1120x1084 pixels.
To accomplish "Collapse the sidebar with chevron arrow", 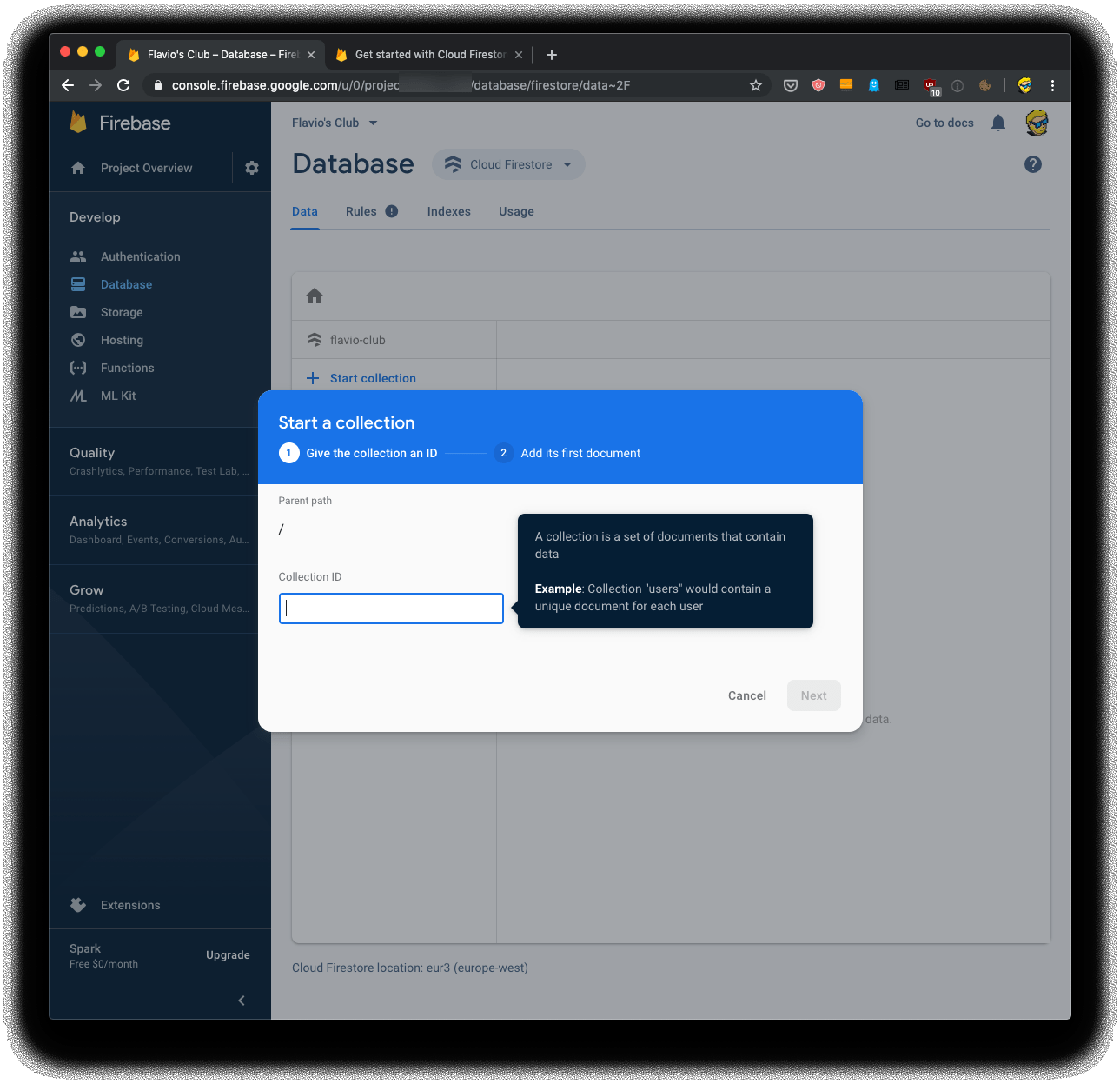I will tap(242, 1001).
